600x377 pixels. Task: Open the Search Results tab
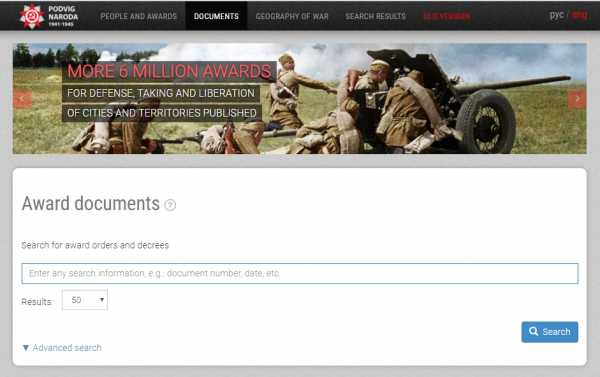click(x=375, y=16)
